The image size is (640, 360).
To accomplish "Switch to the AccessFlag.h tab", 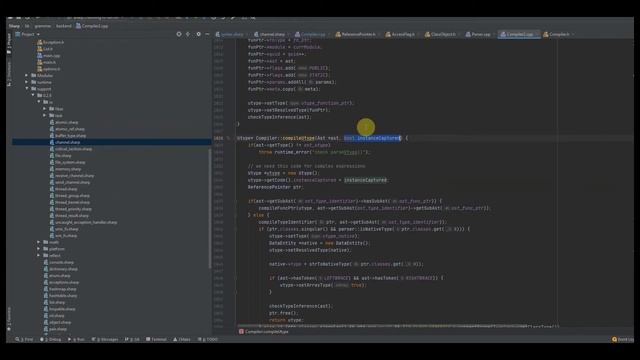I will click(x=400, y=34).
